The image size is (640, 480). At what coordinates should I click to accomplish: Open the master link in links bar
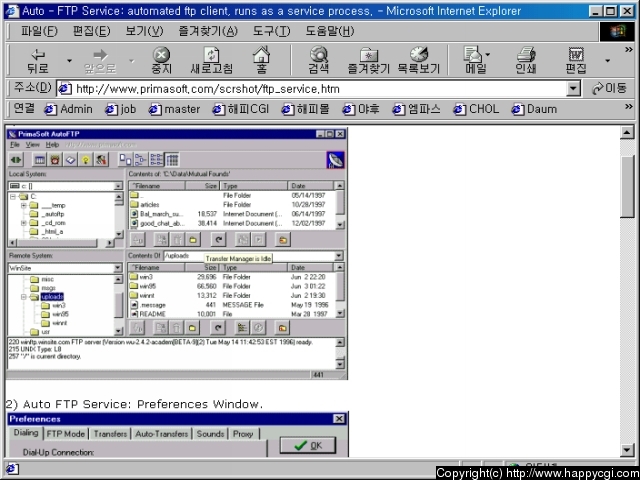(174, 109)
